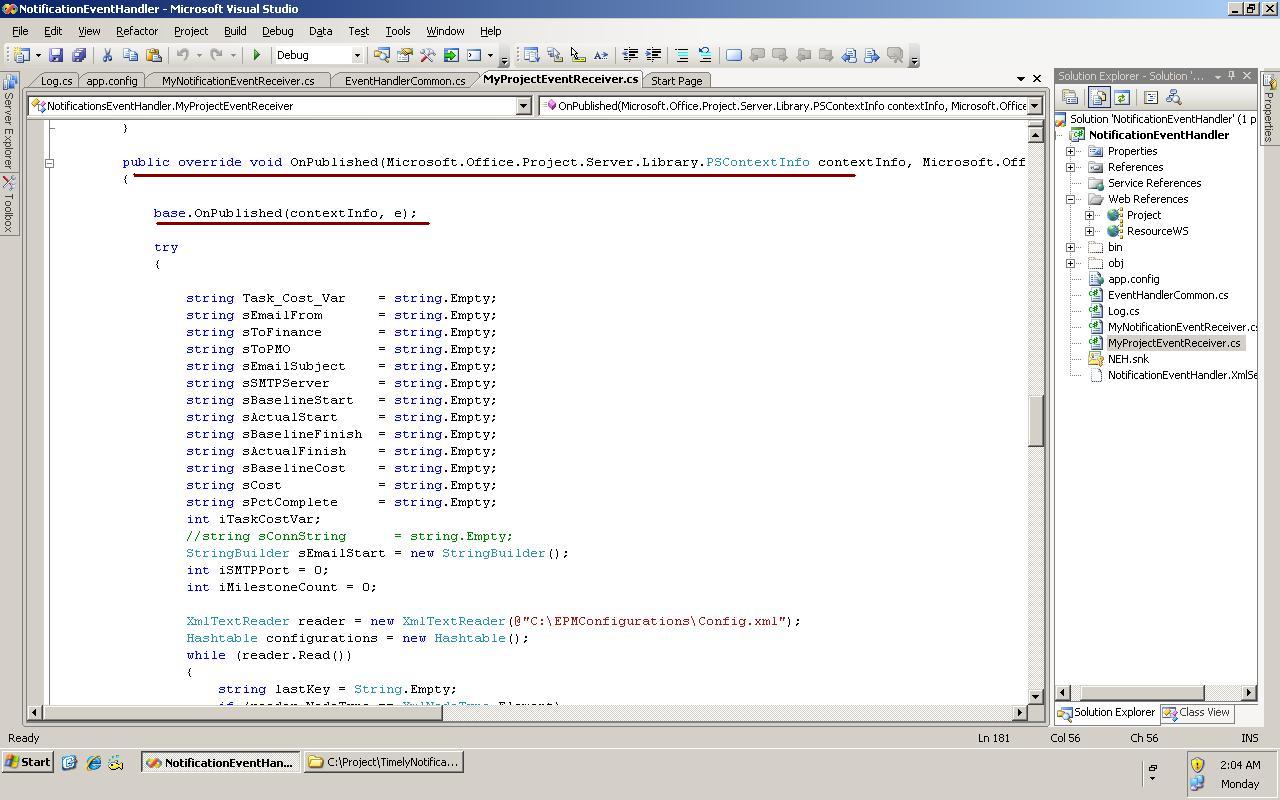Screen dimensions: 1280x800
Task: Enable Show All Files in Solution Explorer
Action: 1098,97
